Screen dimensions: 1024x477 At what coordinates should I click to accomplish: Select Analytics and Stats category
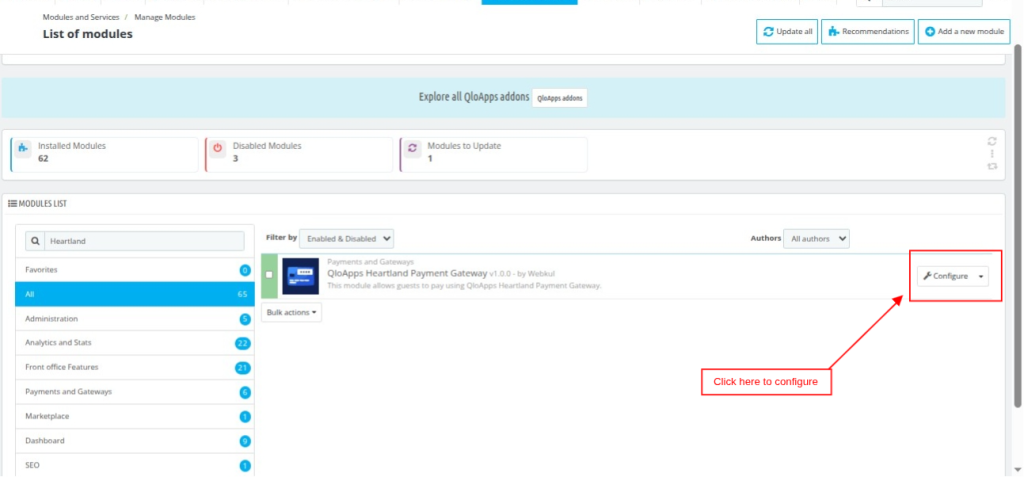tap(135, 343)
